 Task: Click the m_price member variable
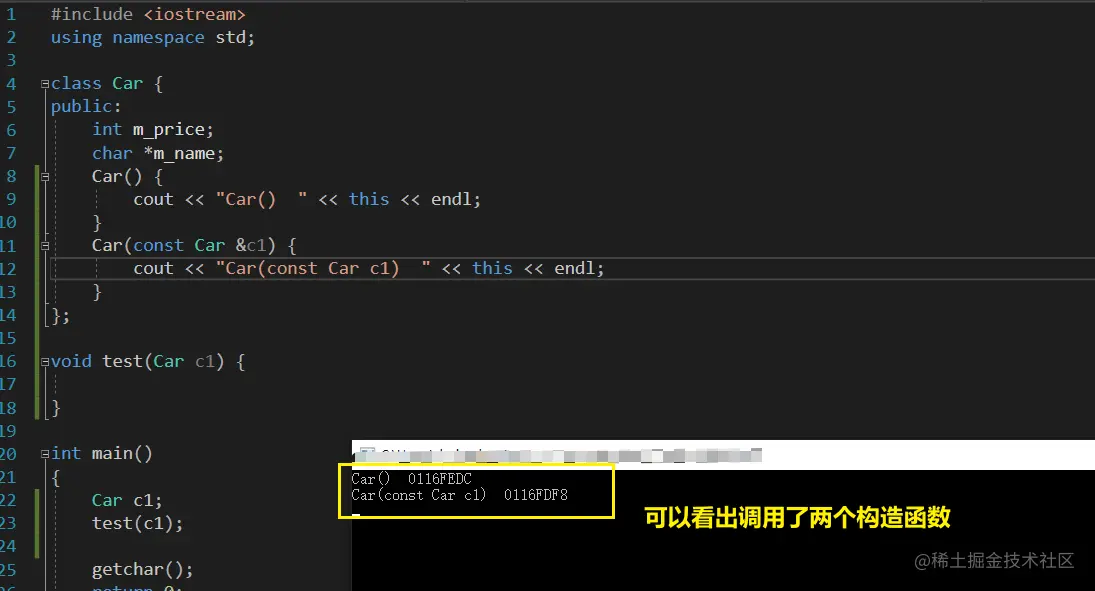[172, 129]
